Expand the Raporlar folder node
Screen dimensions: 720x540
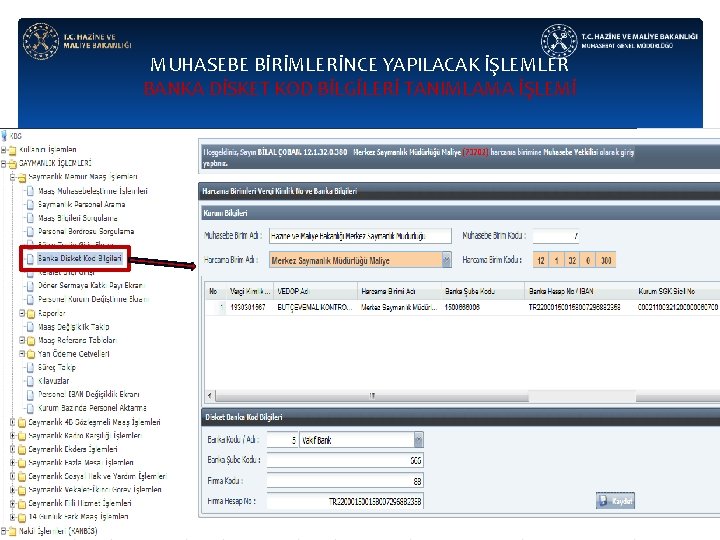point(22,313)
